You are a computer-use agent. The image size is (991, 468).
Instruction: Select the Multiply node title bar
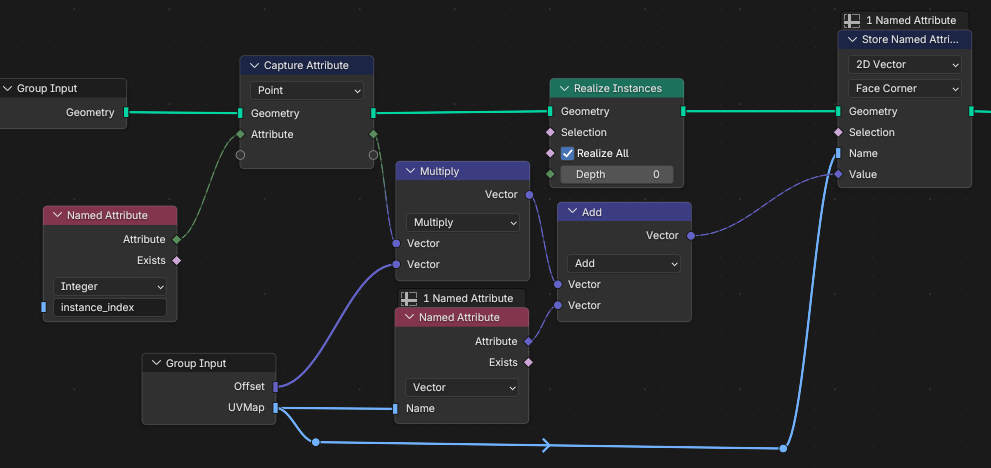[x=462, y=171]
